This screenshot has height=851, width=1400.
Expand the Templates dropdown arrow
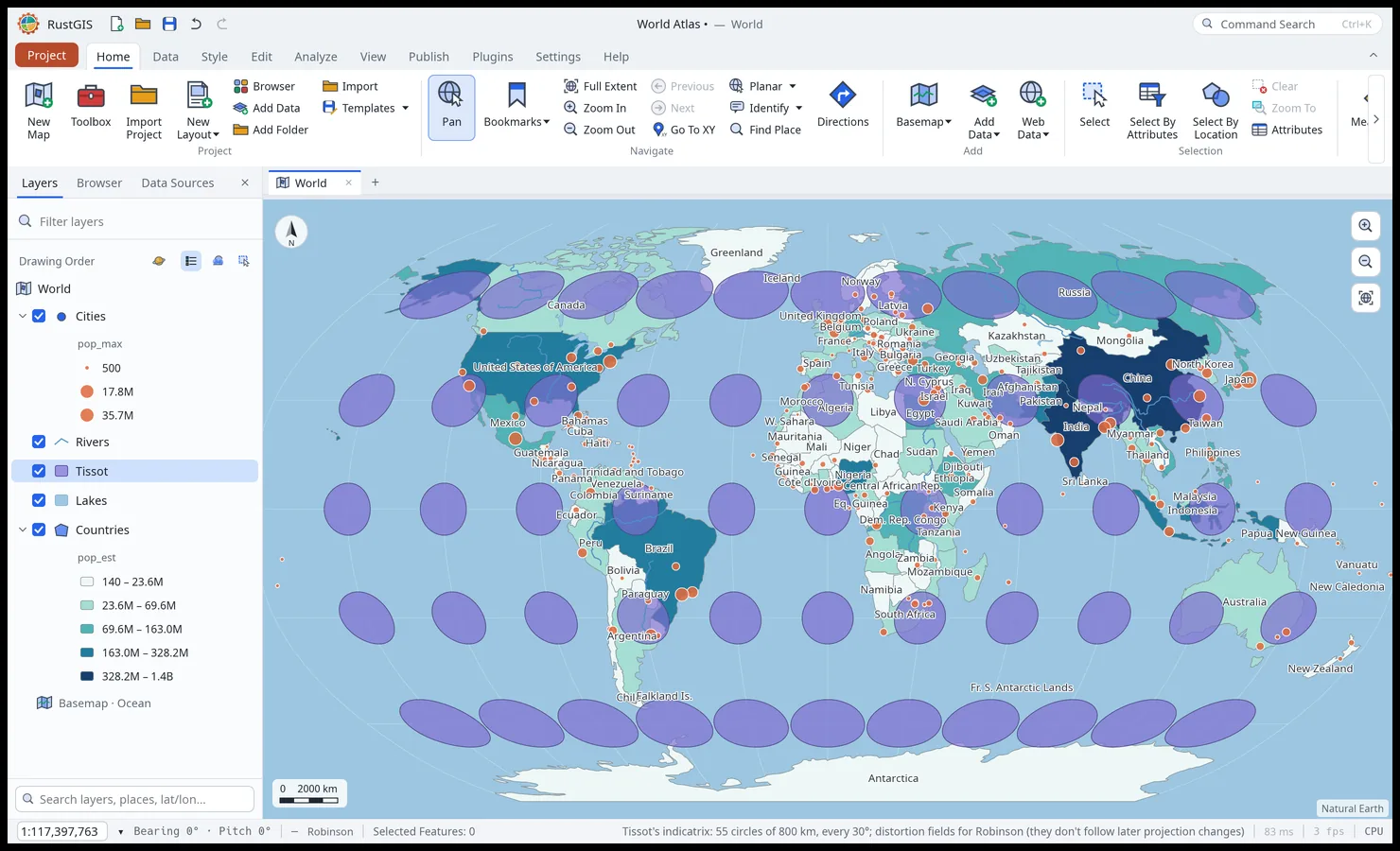(406, 108)
